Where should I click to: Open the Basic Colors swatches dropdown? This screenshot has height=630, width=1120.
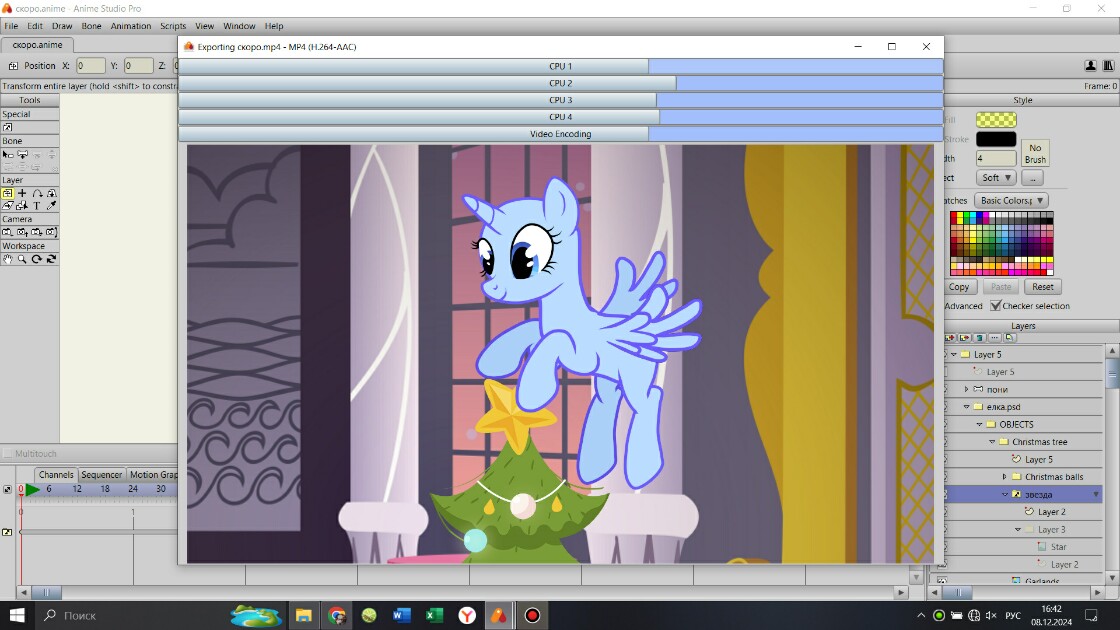pyautogui.click(x=1011, y=201)
